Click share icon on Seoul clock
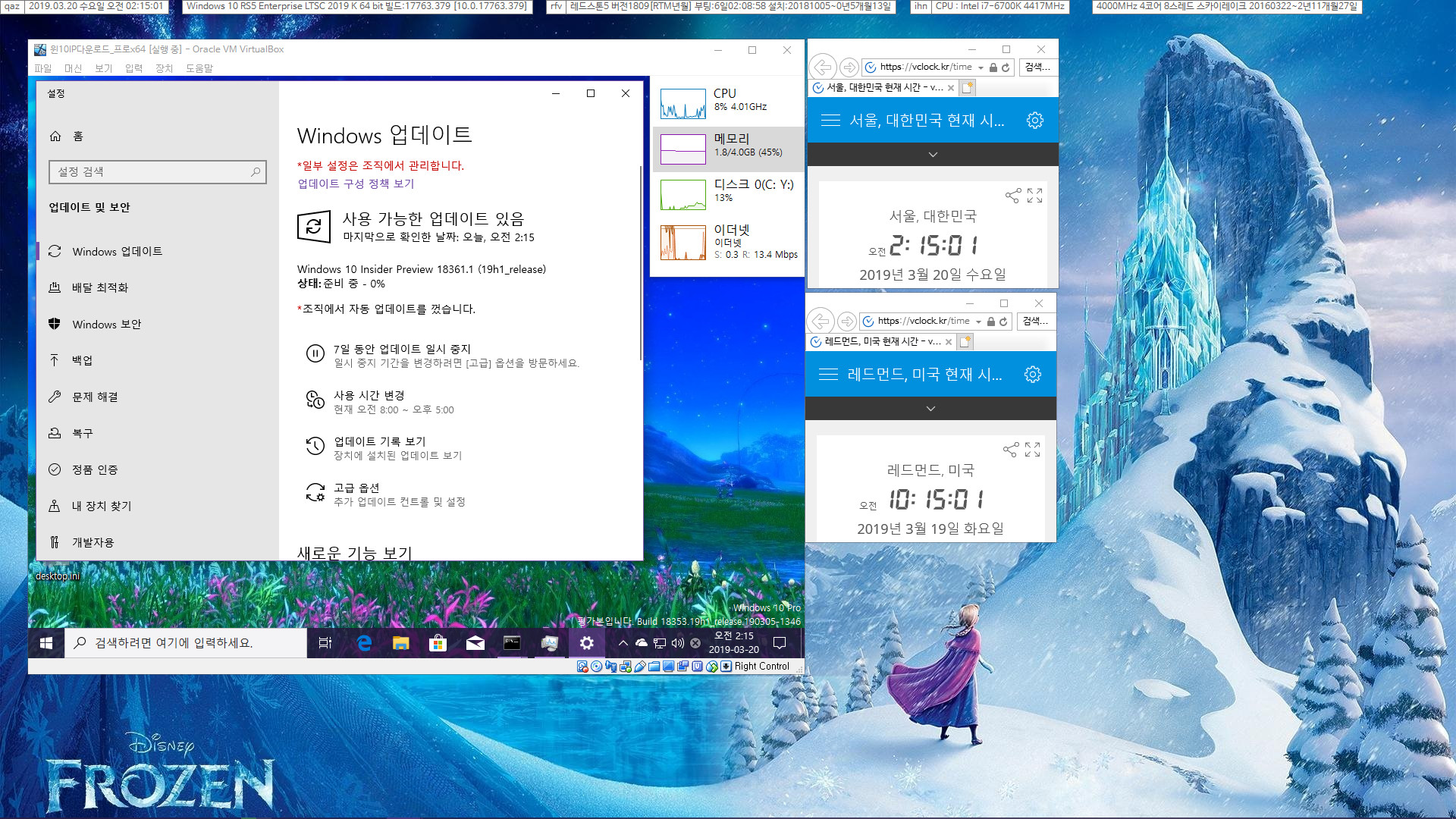 click(x=1013, y=196)
